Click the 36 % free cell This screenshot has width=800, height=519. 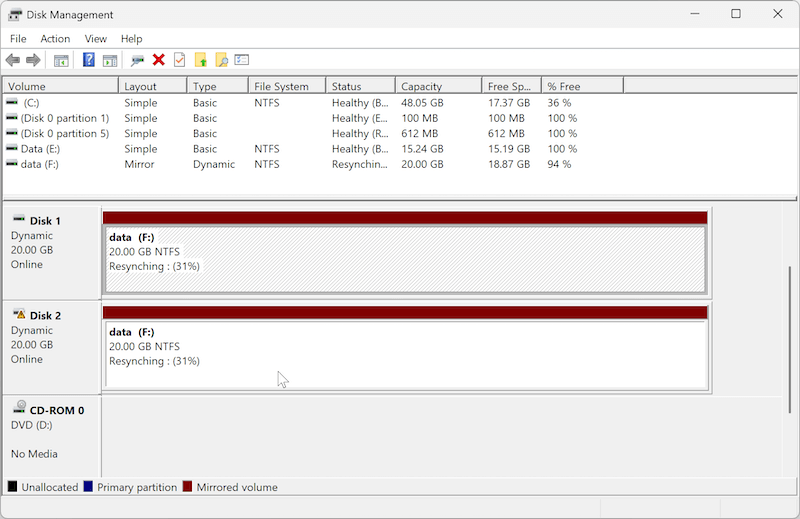559,103
